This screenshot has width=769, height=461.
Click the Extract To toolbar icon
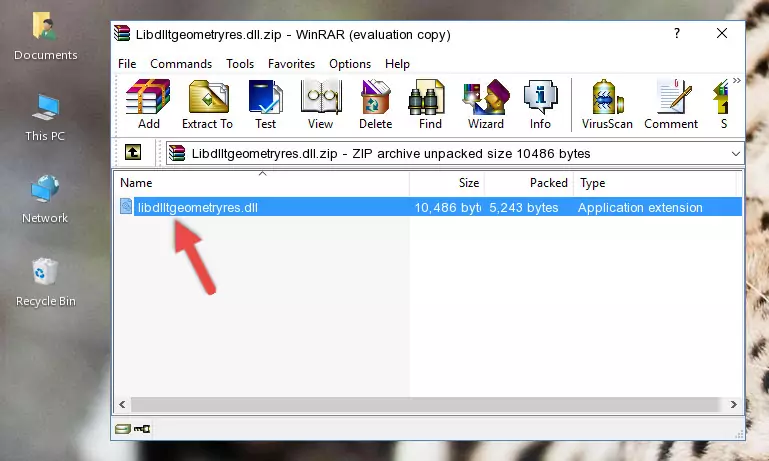click(x=207, y=104)
